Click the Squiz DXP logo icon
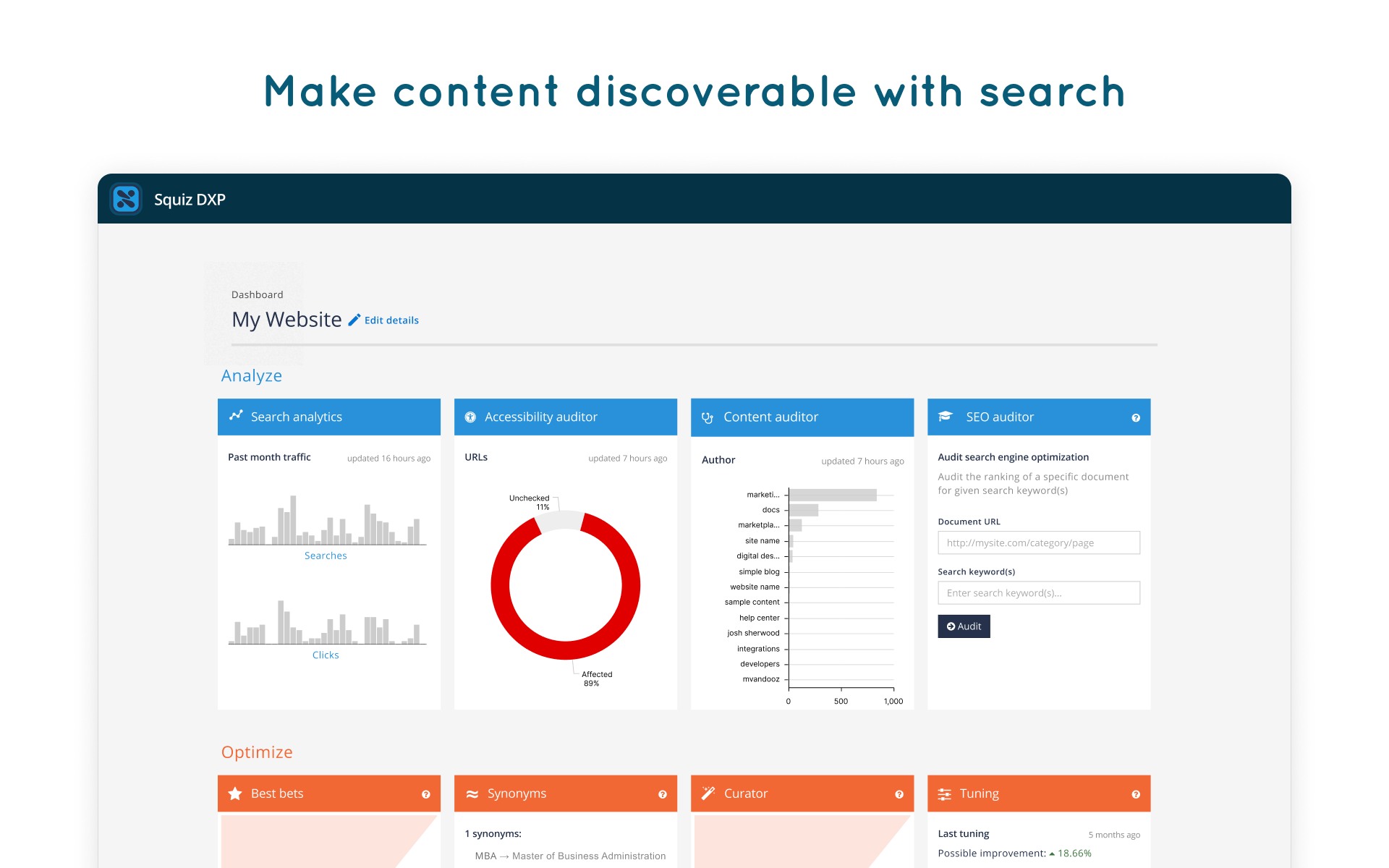 (126, 199)
